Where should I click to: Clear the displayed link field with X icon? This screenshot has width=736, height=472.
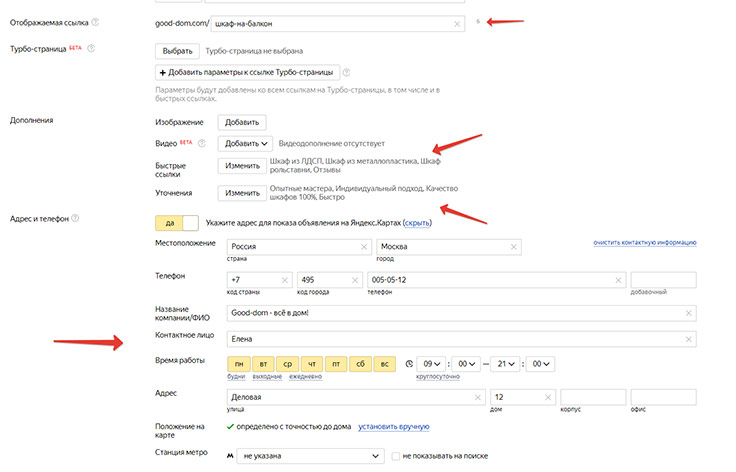click(457, 22)
